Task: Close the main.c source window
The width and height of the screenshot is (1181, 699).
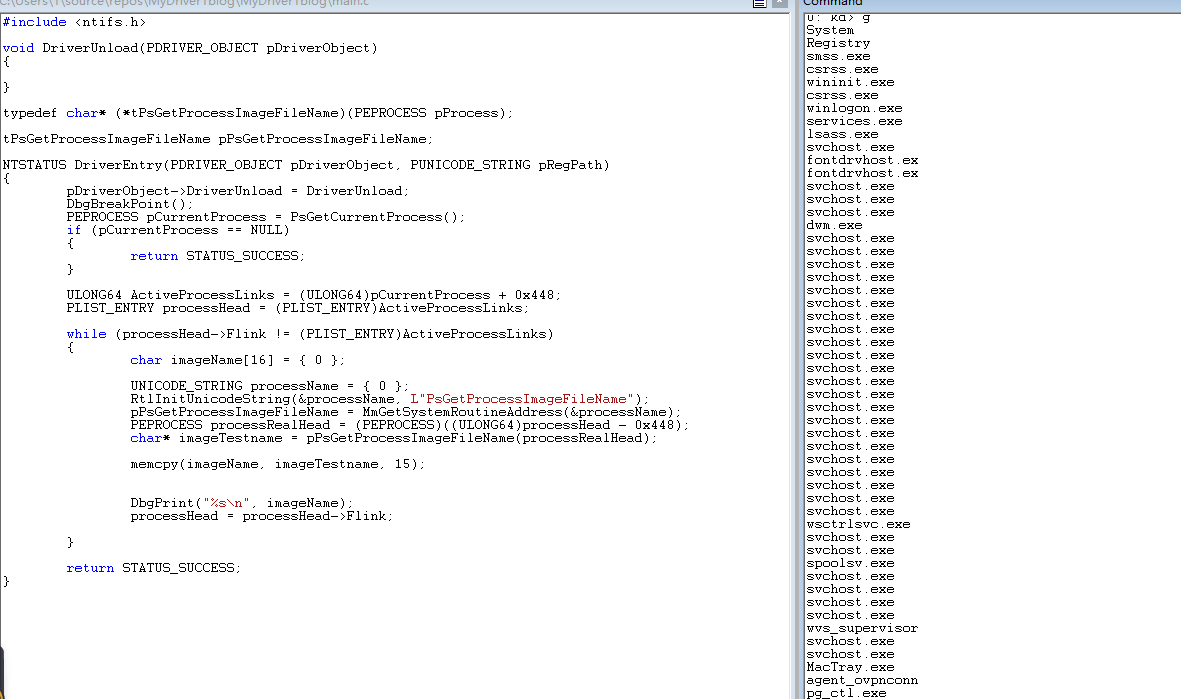Action: tap(781, 4)
